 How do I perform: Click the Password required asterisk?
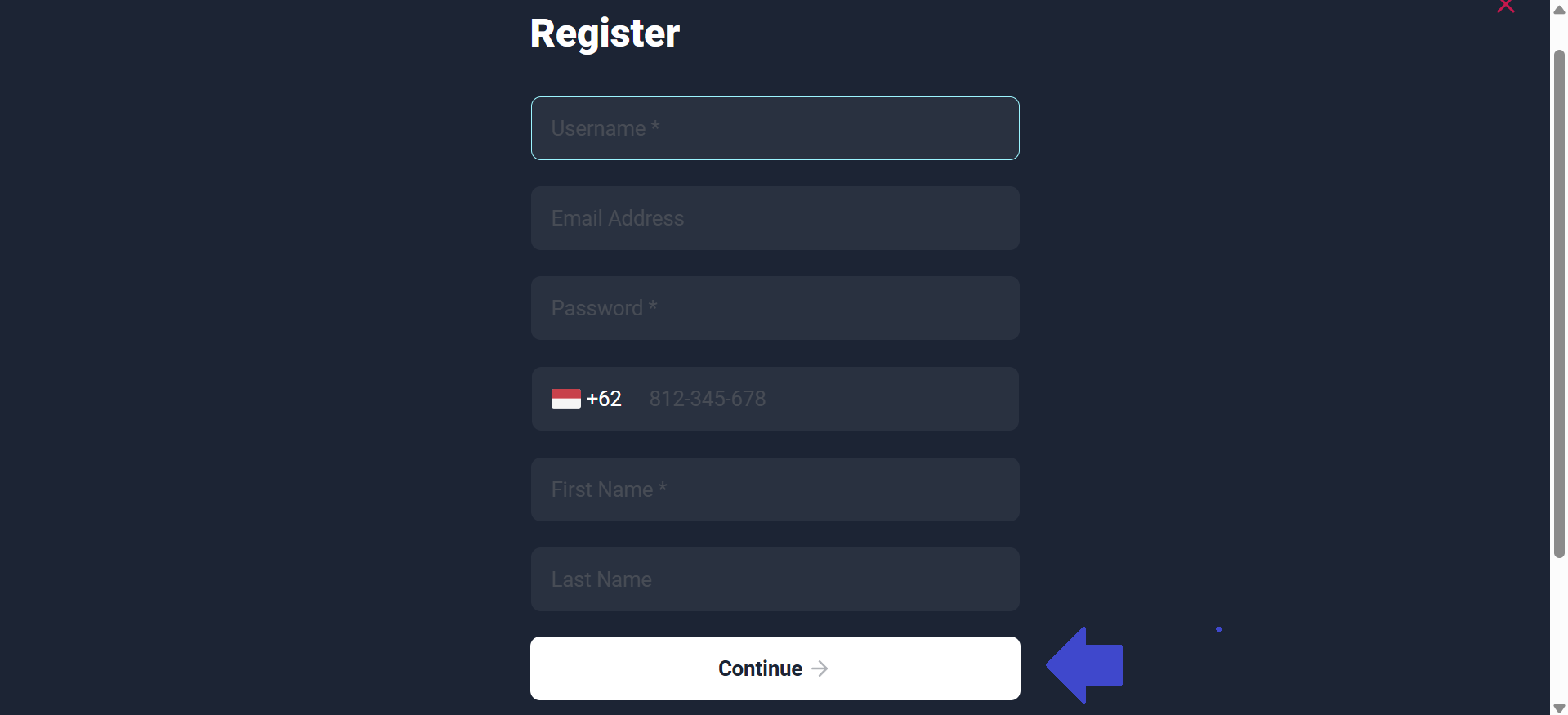(x=653, y=306)
